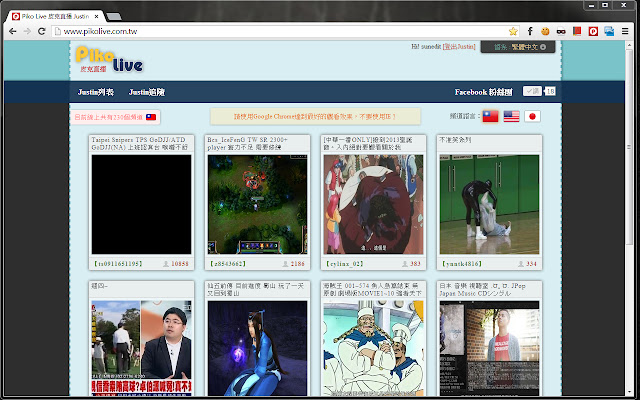Filter channels by the Taiwan flag
640x400 pixels.
(490, 116)
